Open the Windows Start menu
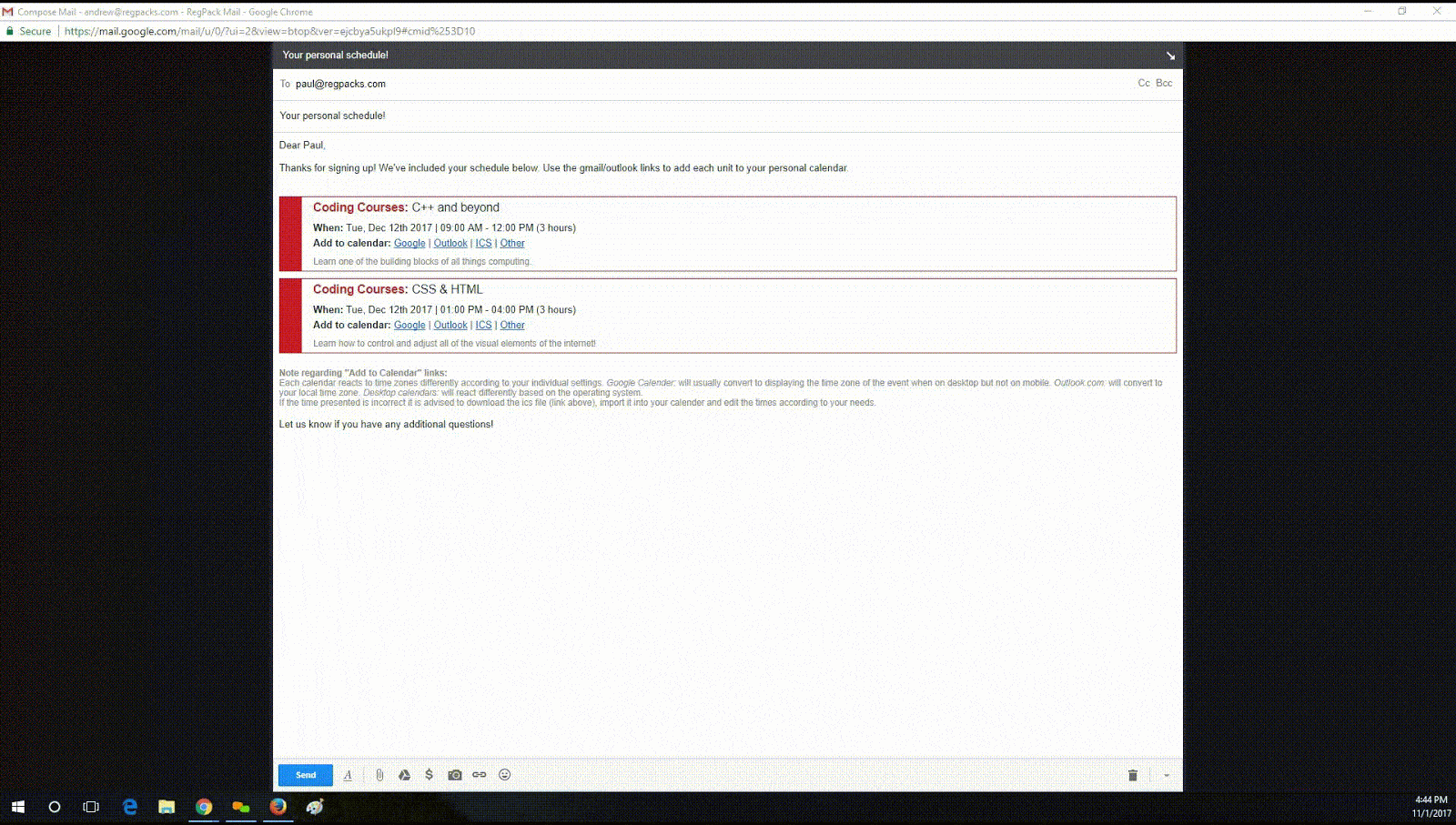This screenshot has height=825, width=1456. (x=17, y=807)
